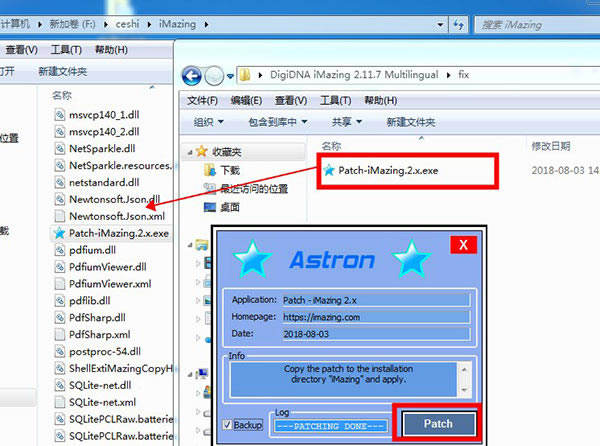Click the right star in Astron header

click(x=412, y=260)
